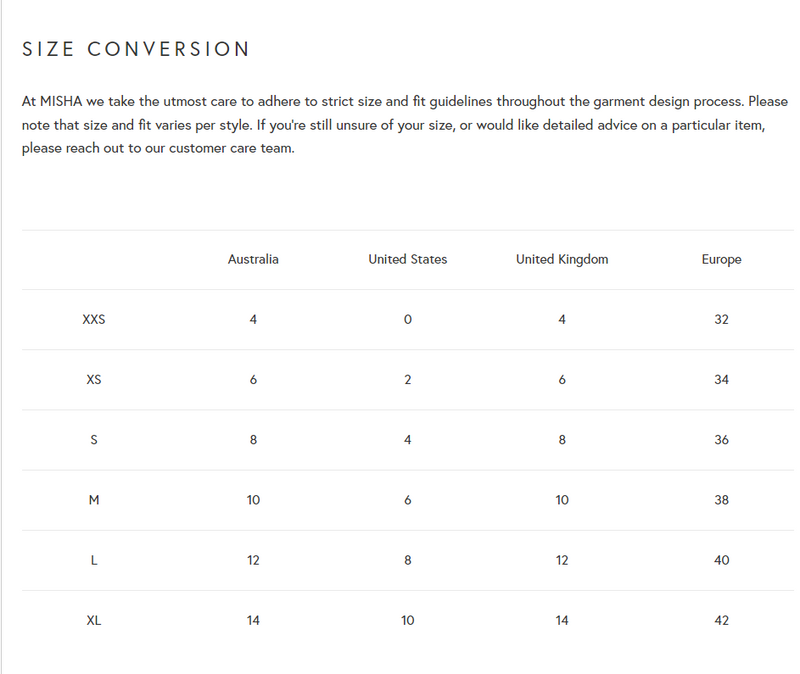Click the SIZE CONVERSION heading
Screen dimensions: 800x674
[136, 49]
